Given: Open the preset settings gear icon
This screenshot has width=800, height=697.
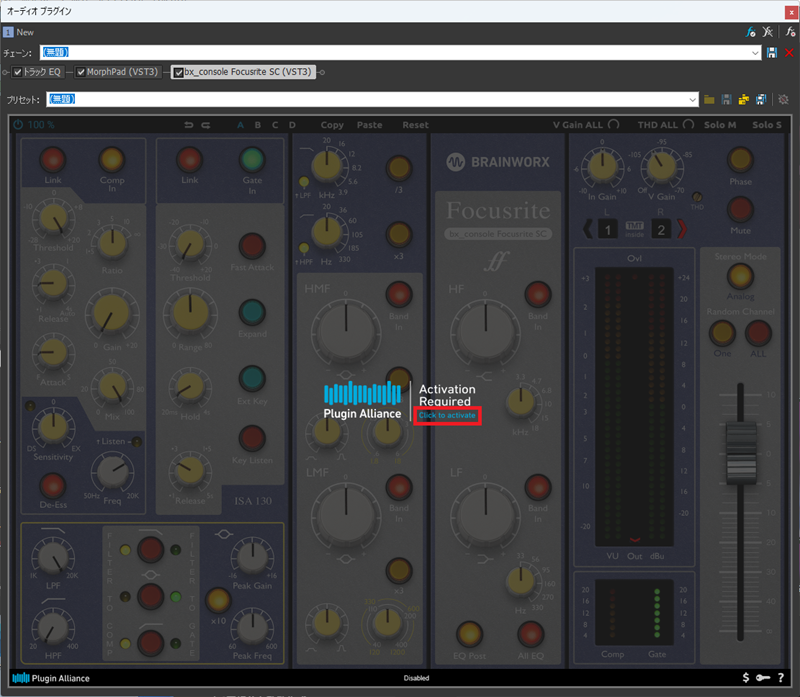Looking at the screenshot, I should click(x=783, y=99).
